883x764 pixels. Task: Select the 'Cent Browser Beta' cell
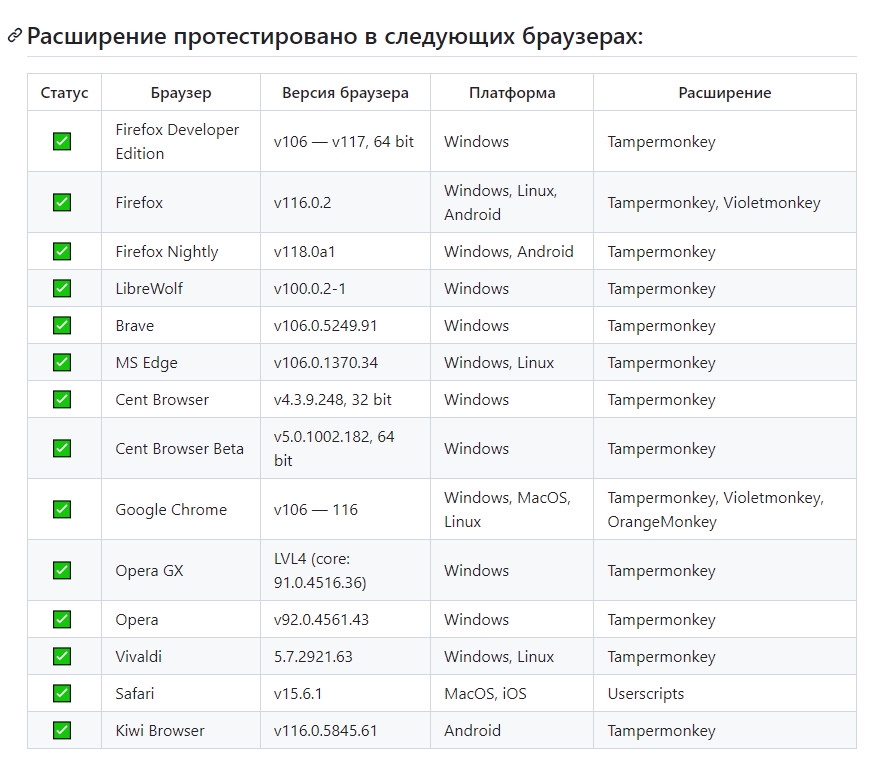pyautogui.click(x=181, y=448)
